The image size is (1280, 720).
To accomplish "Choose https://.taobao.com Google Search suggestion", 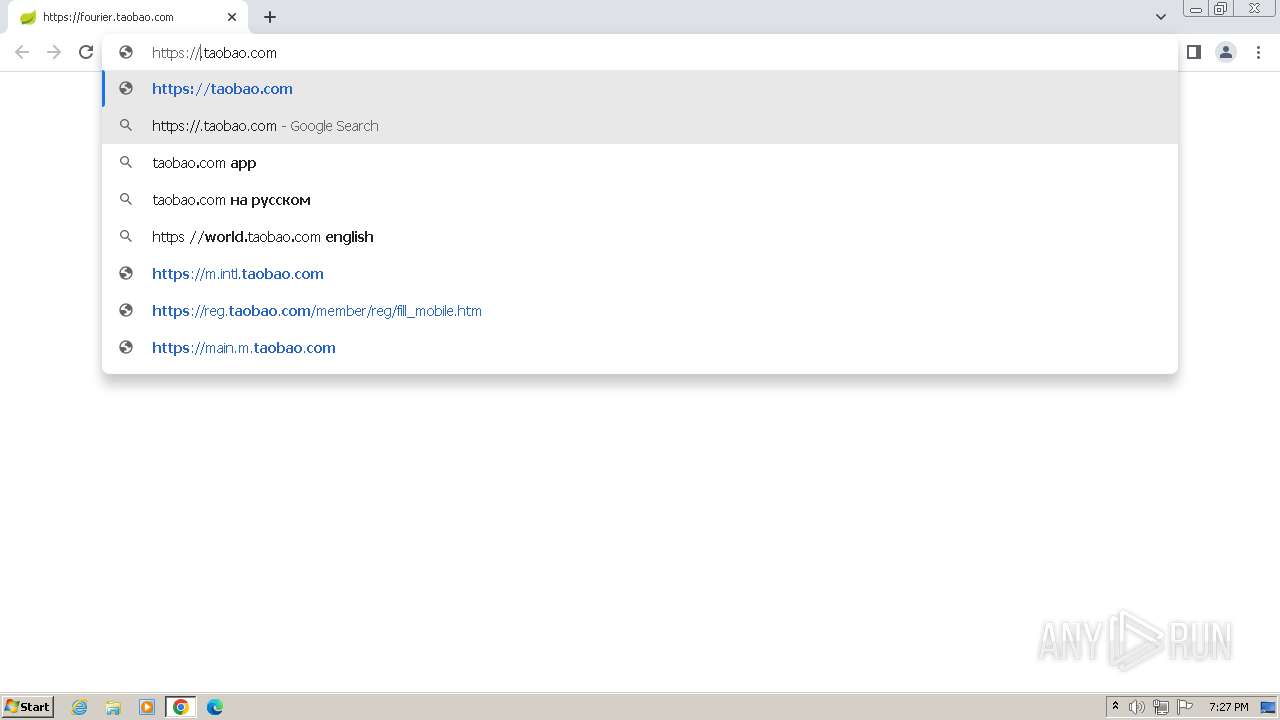I will pyautogui.click(x=640, y=125).
